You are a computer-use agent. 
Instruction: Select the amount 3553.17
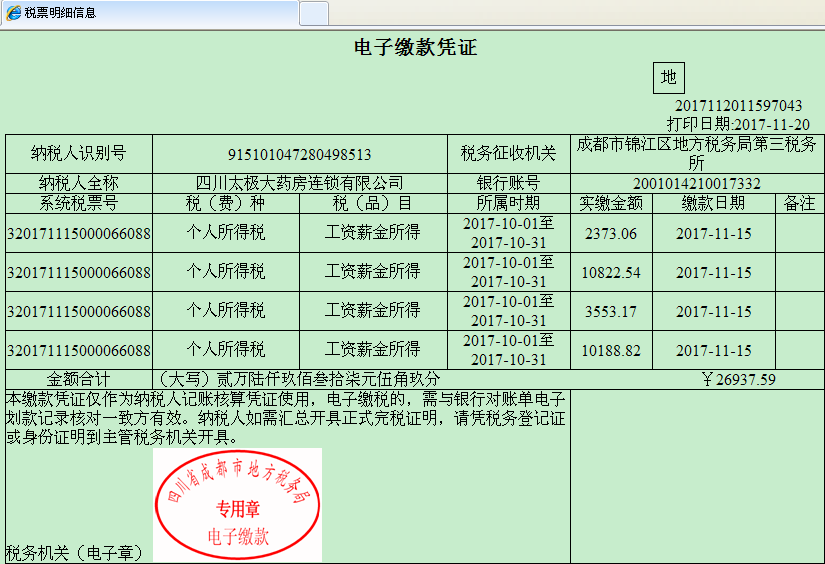click(611, 311)
